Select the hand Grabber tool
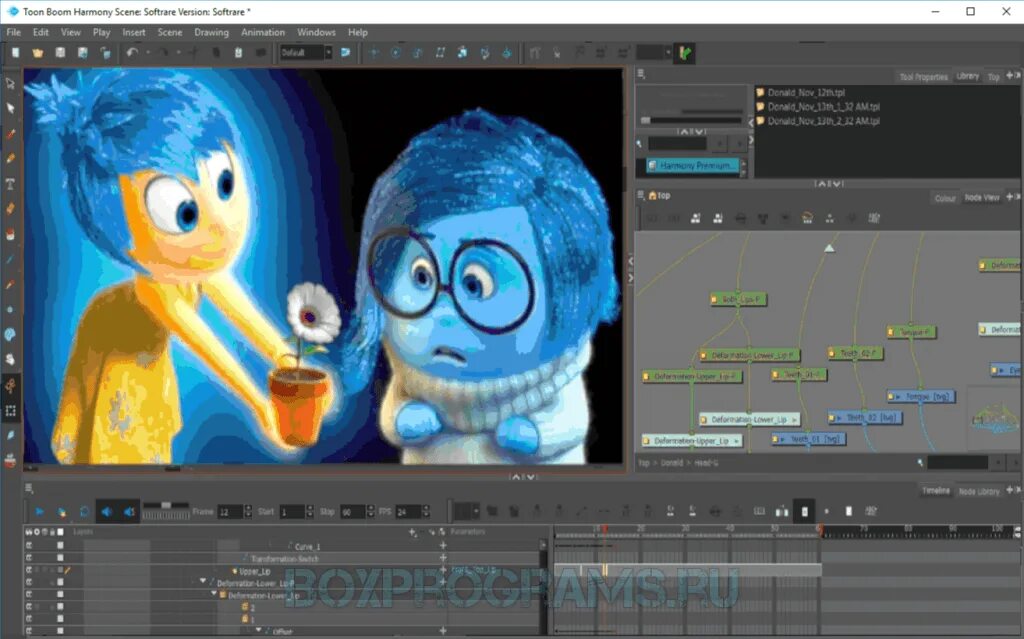1024x639 pixels. point(10,359)
